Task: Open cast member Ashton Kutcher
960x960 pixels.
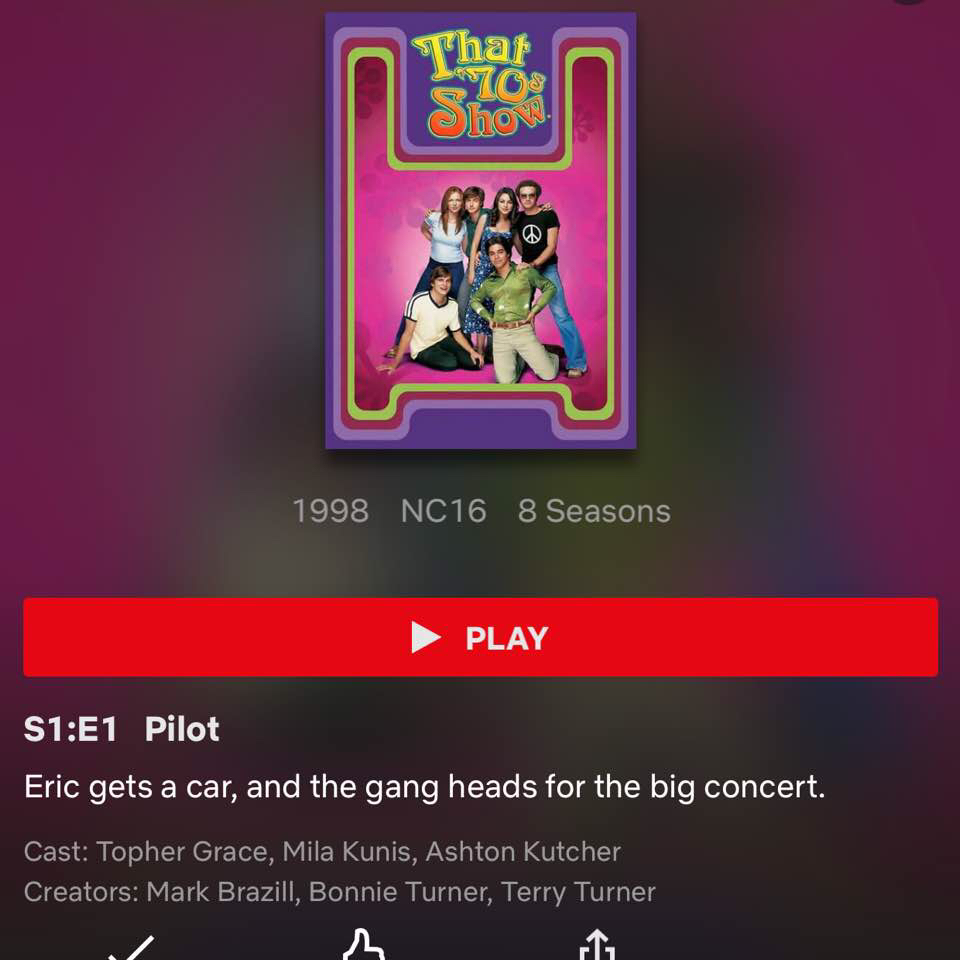Action: [523, 852]
